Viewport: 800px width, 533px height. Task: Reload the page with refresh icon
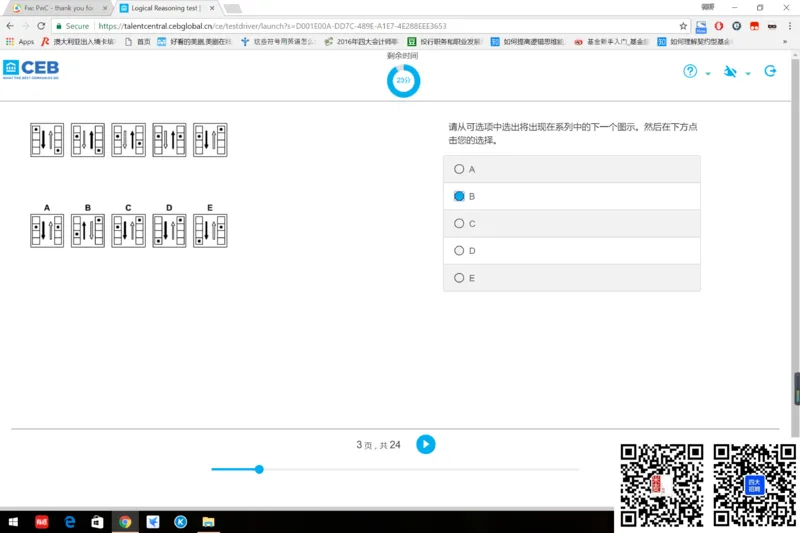41,26
